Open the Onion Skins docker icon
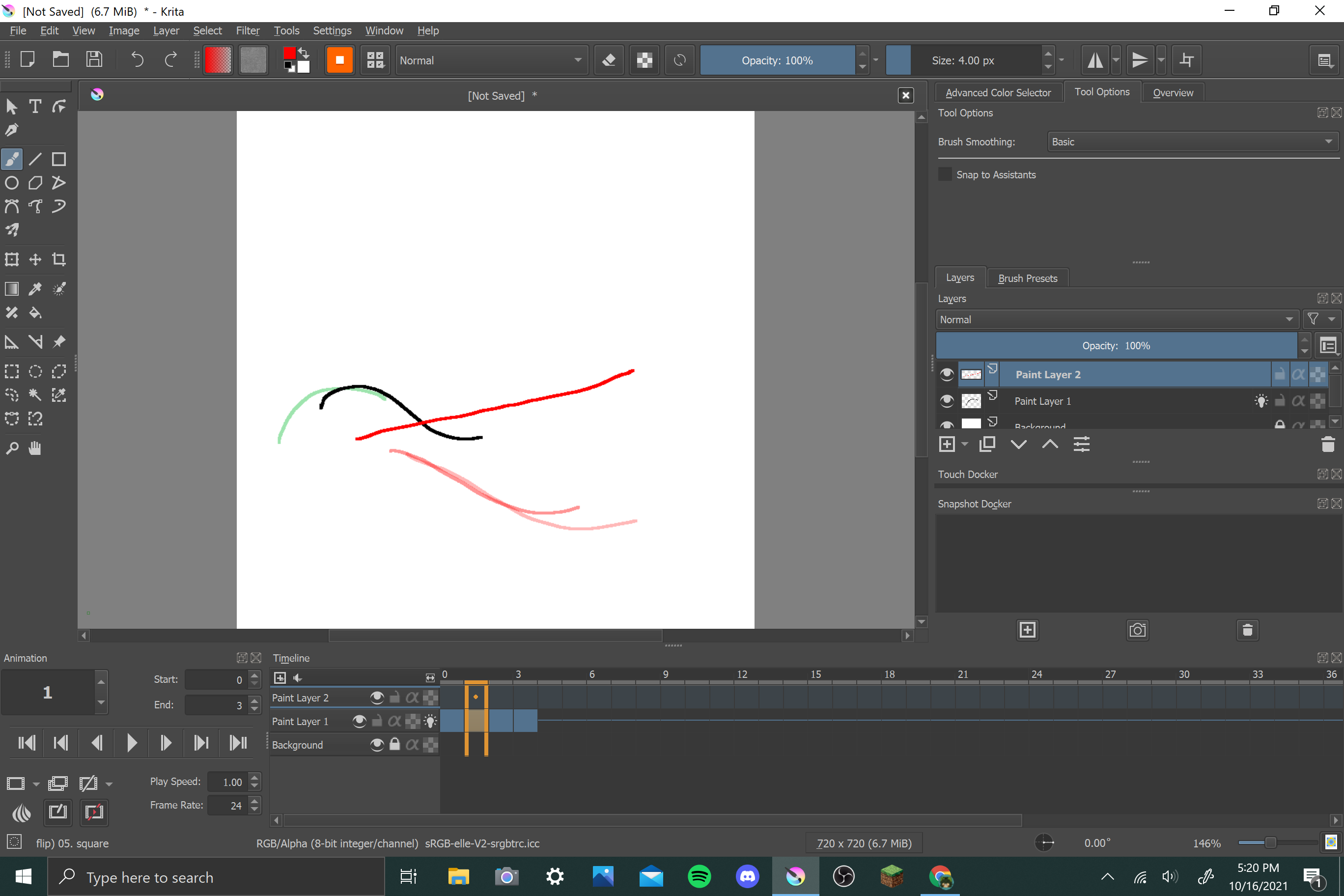The image size is (1344, 896). [22, 812]
